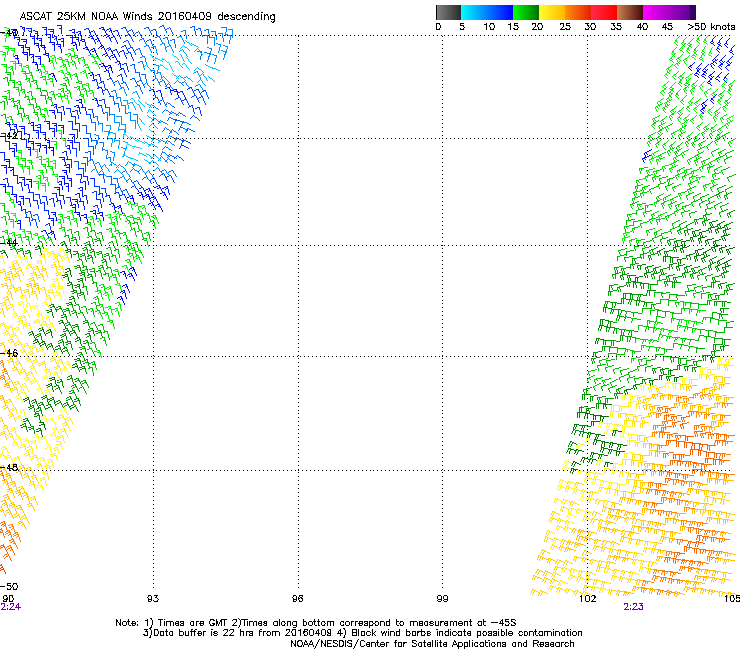Image resolution: width=740 pixels, height=650 pixels.
Task: Click the latitude label '-42'
Action: [x=9, y=135]
